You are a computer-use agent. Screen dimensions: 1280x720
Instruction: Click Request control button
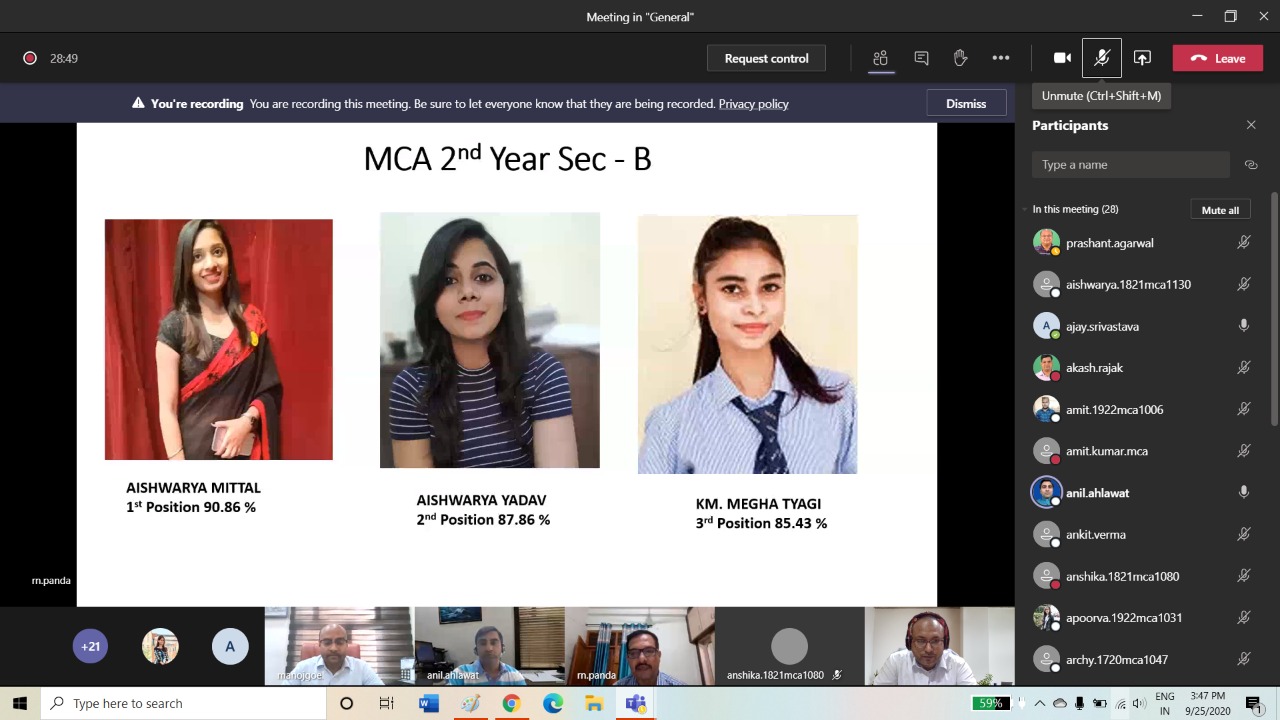click(766, 58)
